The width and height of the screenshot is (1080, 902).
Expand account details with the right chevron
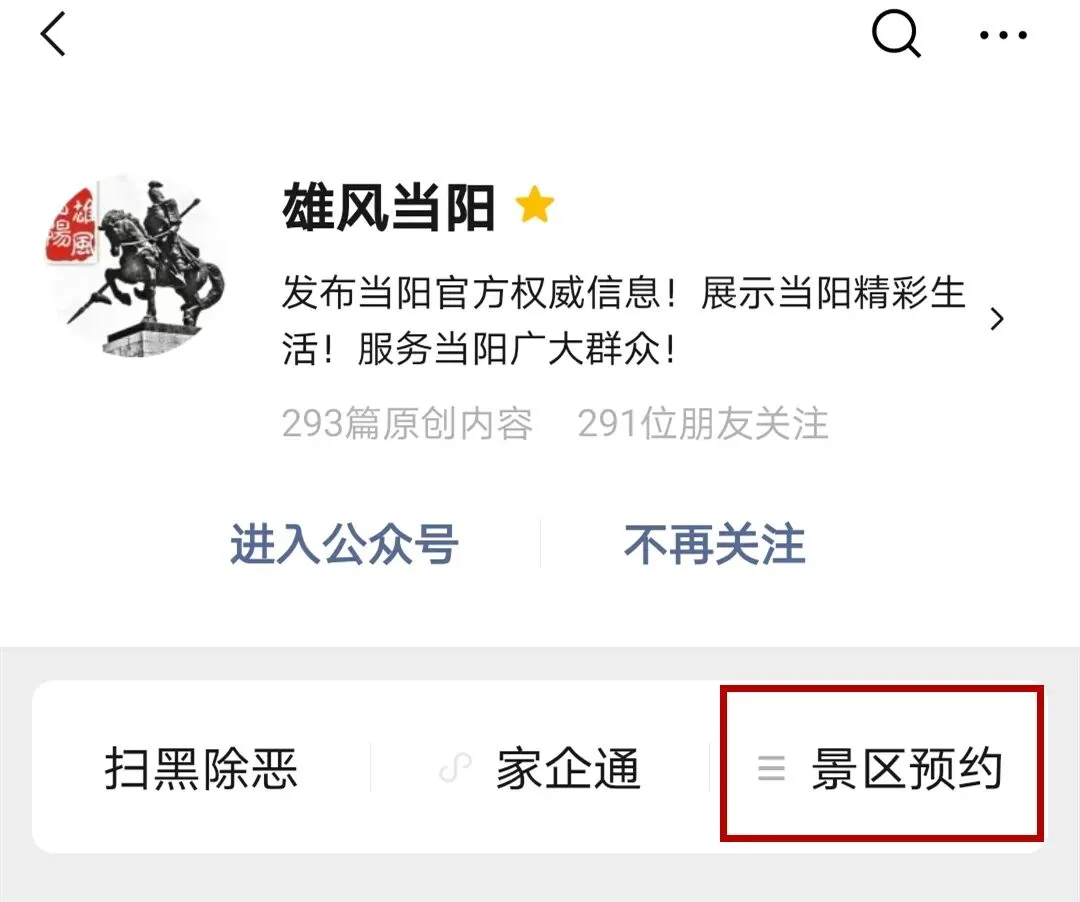click(997, 319)
